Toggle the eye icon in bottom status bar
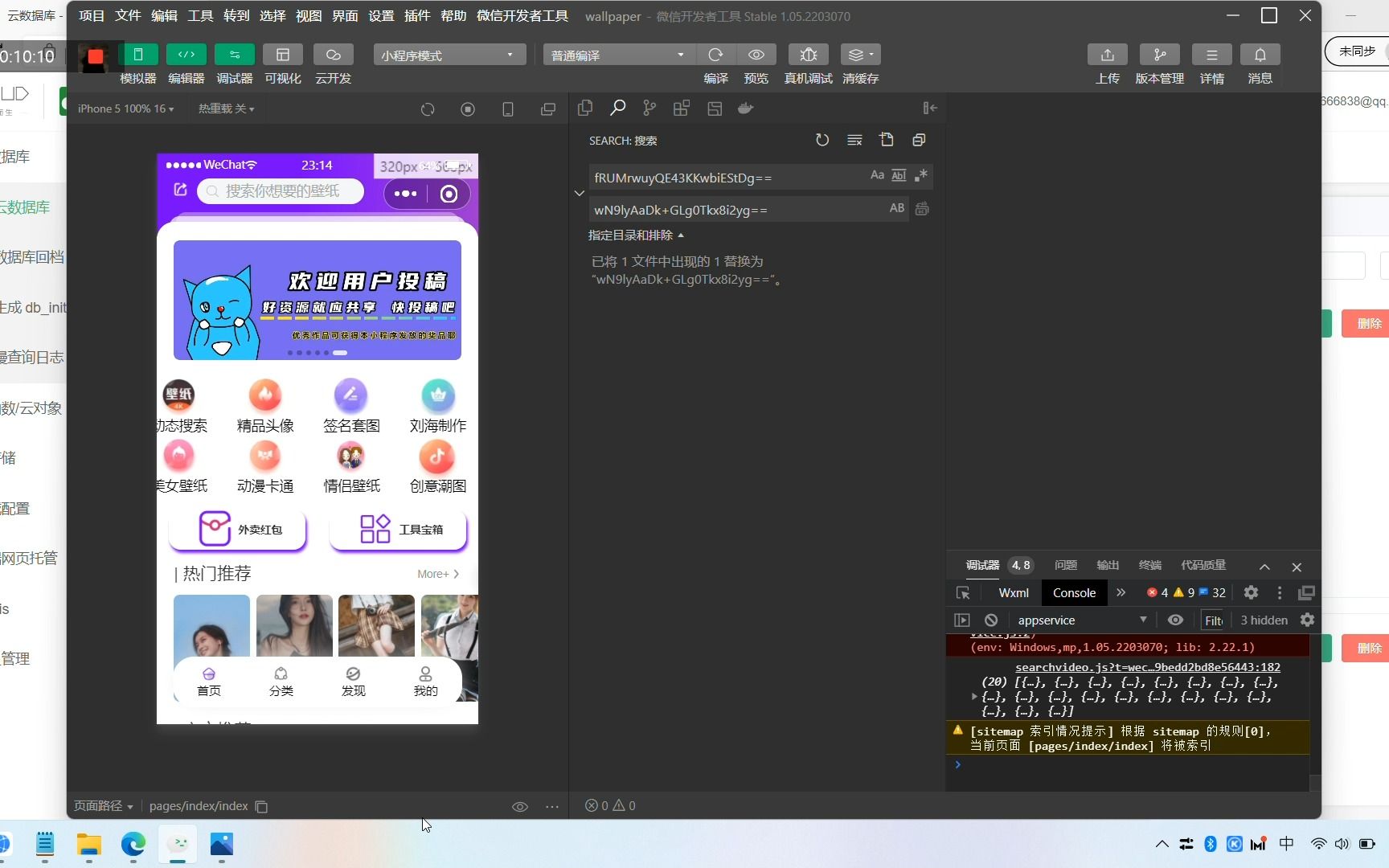 pyautogui.click(x=520, y=806)
